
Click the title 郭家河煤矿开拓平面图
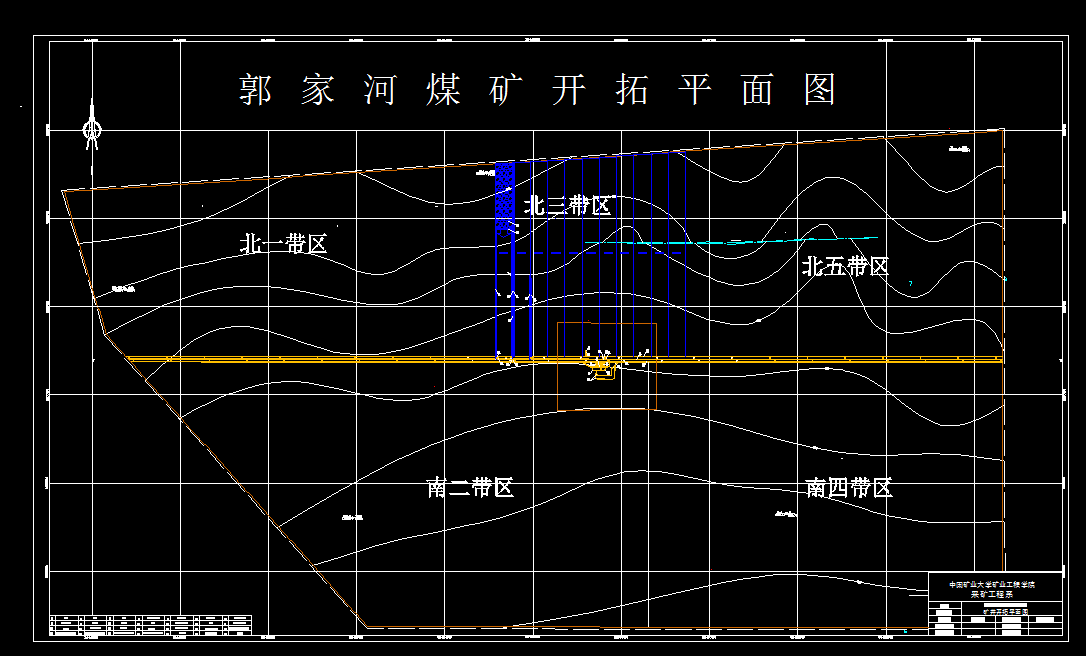coord(540,88)
